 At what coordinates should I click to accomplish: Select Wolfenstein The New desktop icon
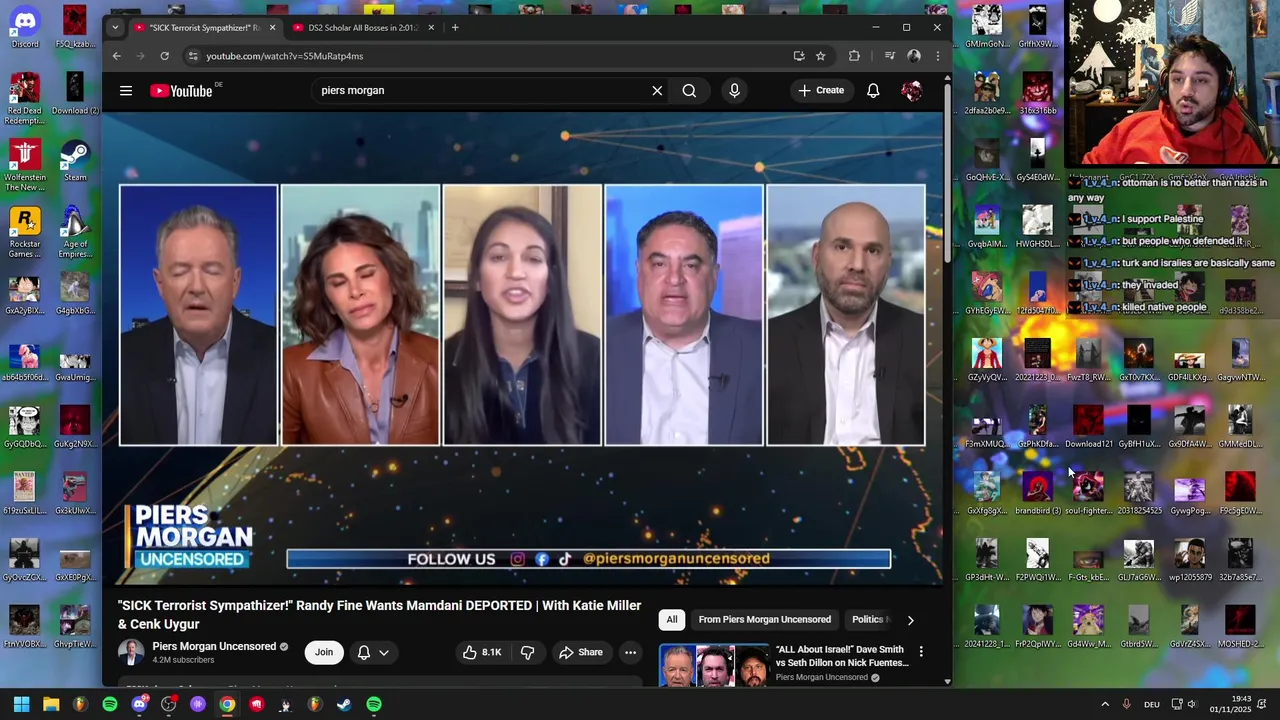point(25,165)
